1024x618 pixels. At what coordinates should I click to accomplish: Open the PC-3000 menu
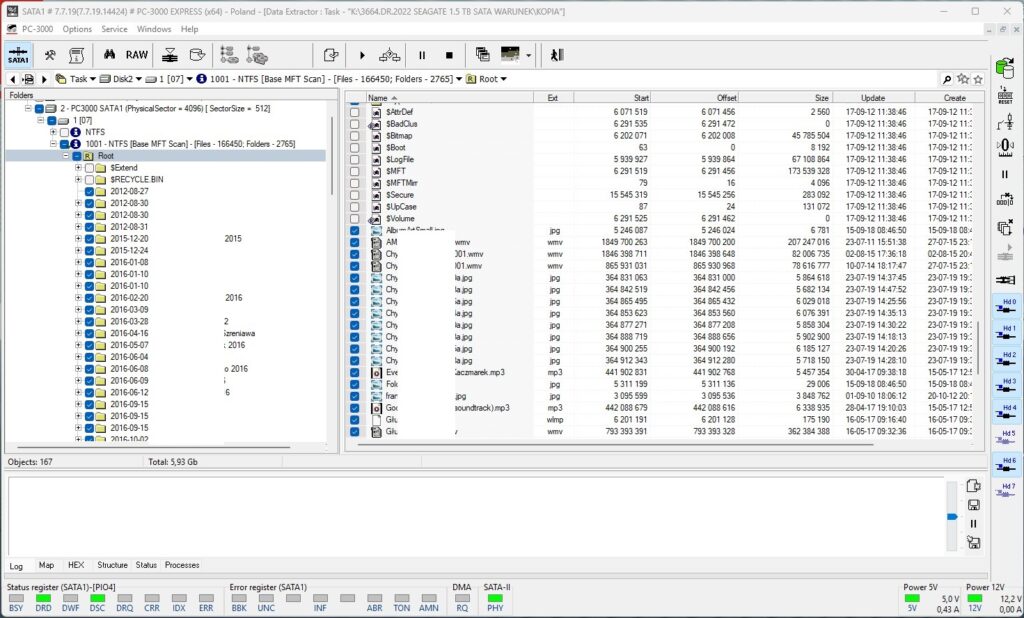point(37,29)
